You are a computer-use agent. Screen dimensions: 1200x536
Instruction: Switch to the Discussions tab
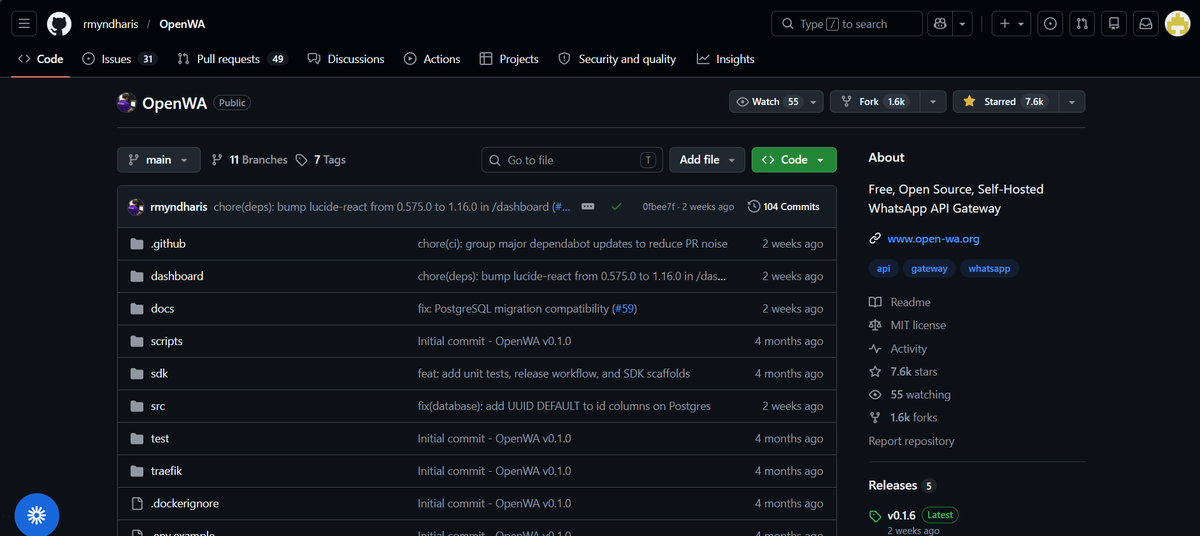point(346,59)
